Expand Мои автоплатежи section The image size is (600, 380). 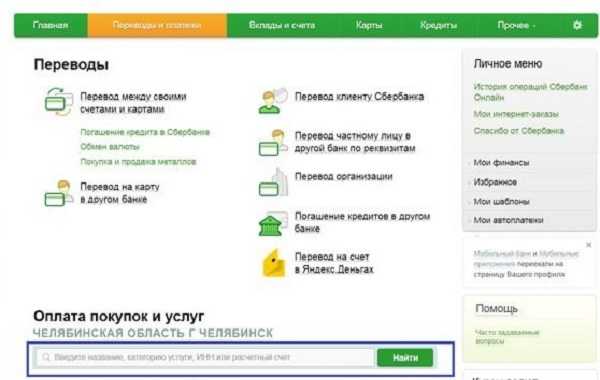click(x=508, y=220)
